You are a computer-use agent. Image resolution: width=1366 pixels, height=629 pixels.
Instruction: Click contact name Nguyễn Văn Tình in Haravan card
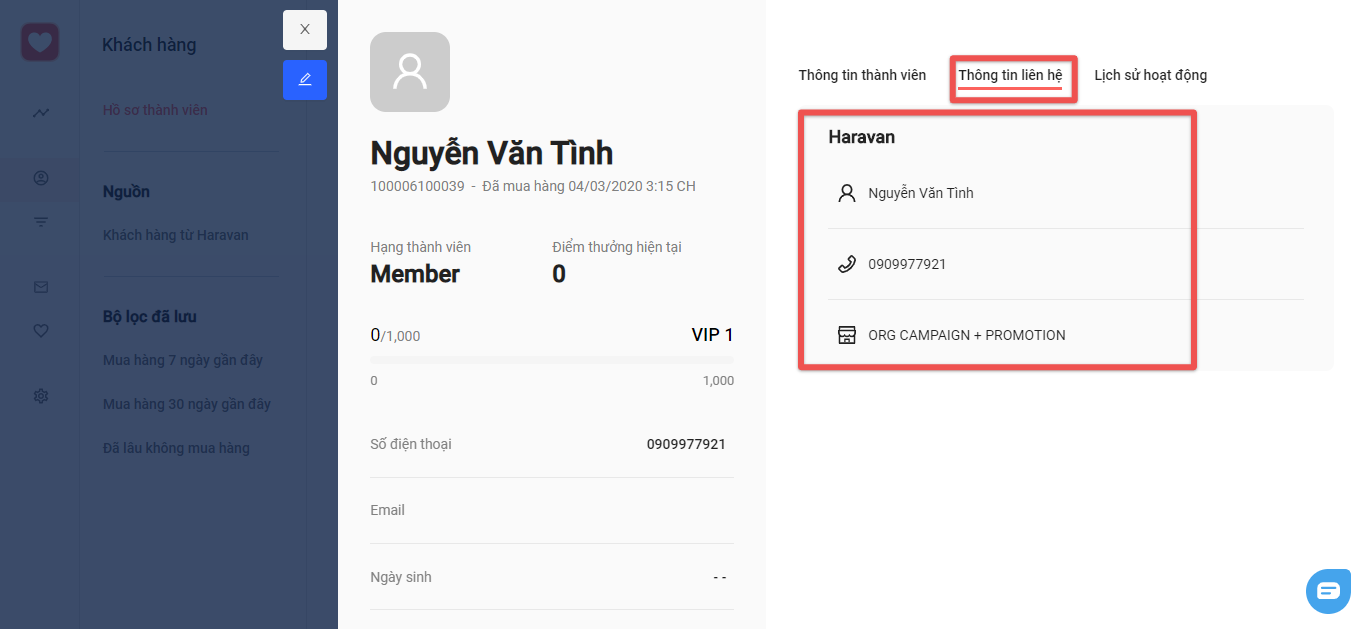pyautogui.click(x=921, y=193)
